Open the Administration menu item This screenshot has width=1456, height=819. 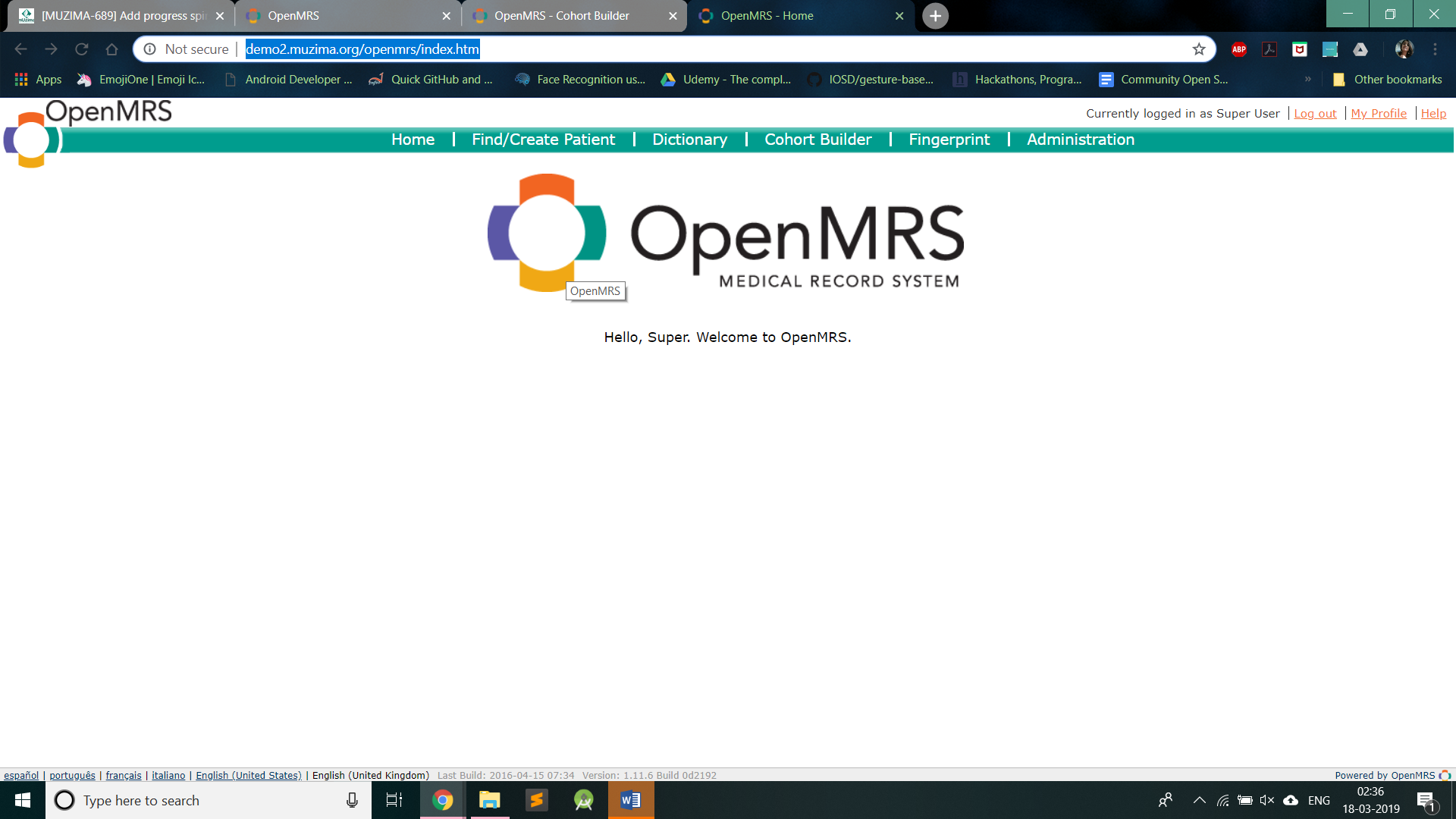[x=1080, y=140]
